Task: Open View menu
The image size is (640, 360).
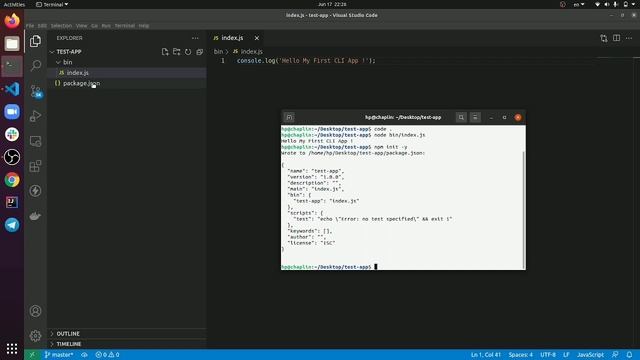Action: [x=81, y=26]
